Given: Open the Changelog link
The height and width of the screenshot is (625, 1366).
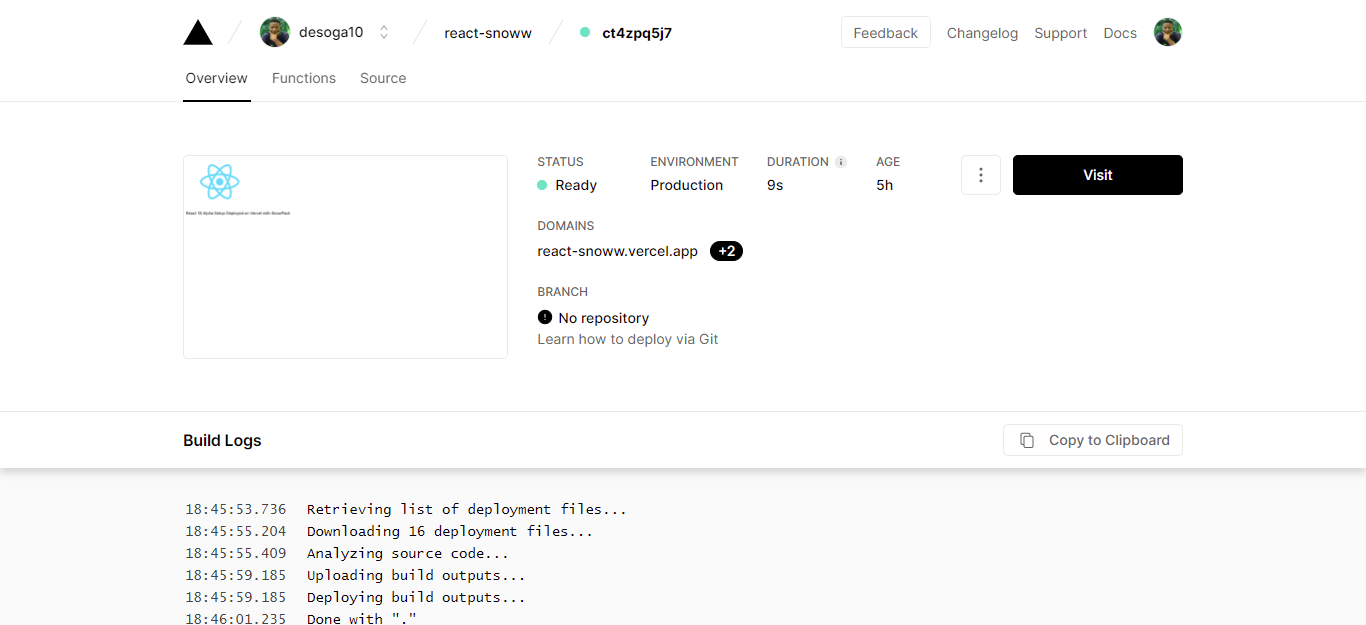Looking at the screenshot, I should coord(982,33).
